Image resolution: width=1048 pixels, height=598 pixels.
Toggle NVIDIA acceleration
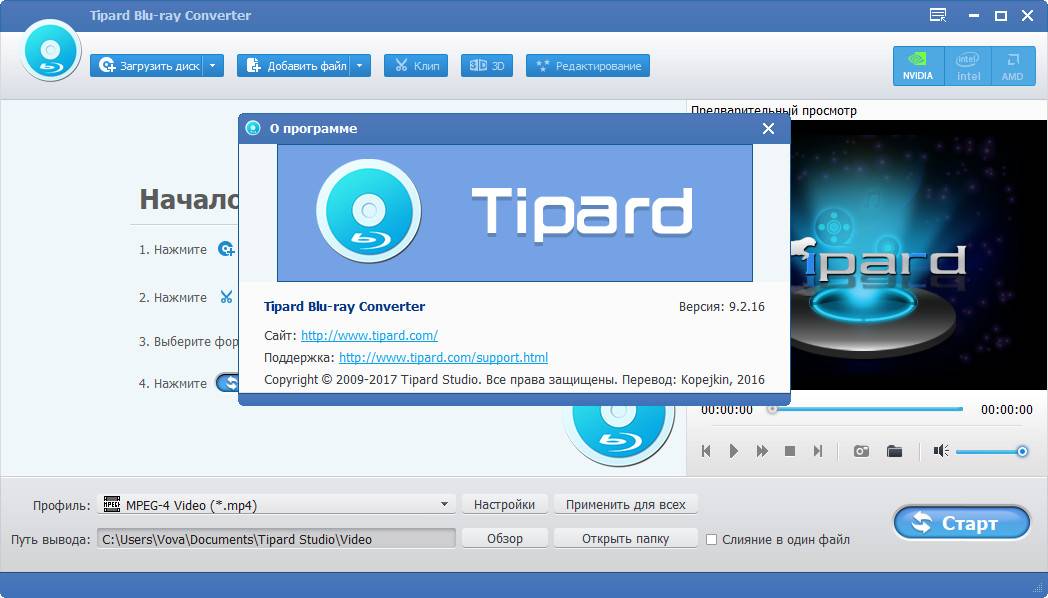pos(918,65)
